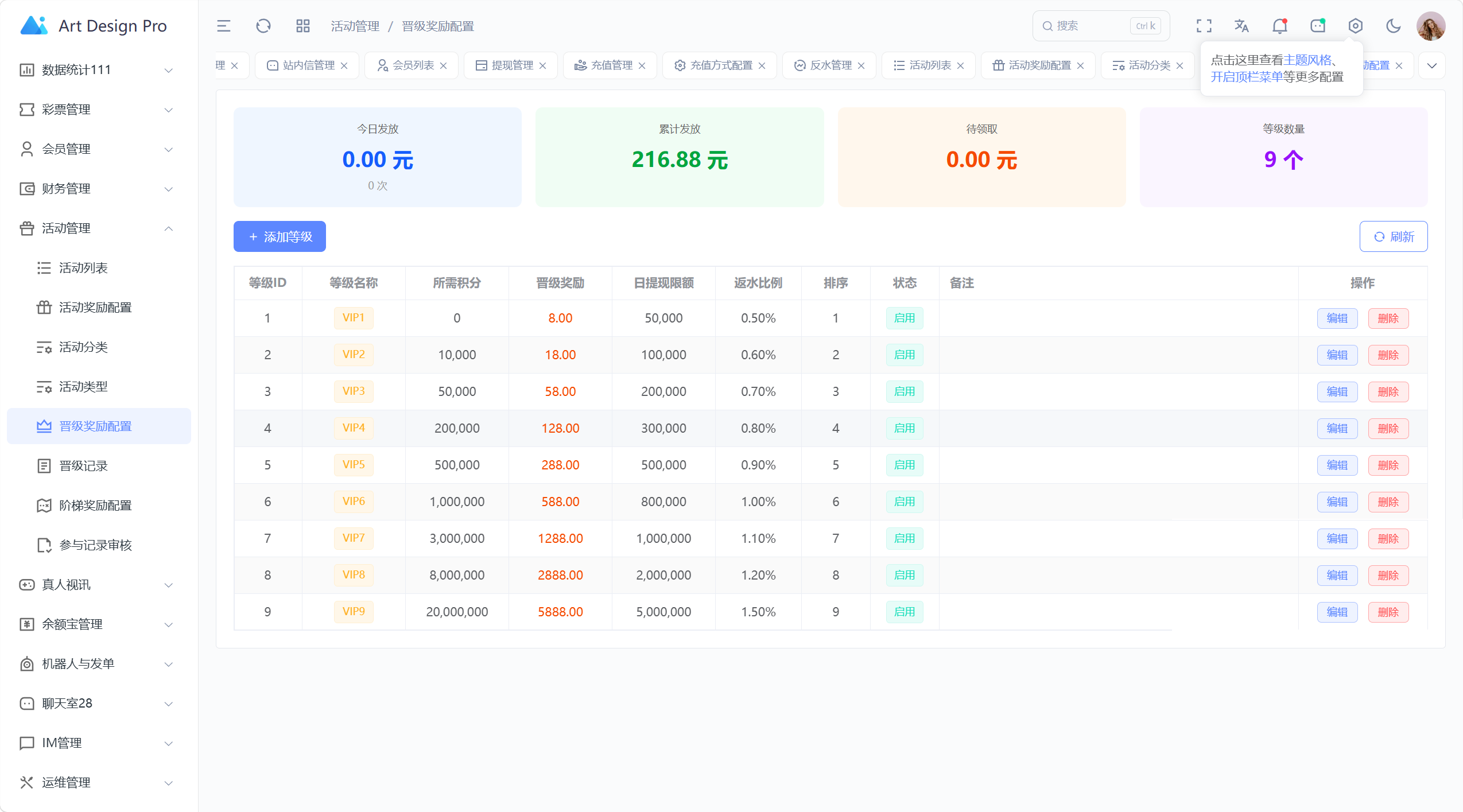Click the 刷新 button

(1393, 236)
